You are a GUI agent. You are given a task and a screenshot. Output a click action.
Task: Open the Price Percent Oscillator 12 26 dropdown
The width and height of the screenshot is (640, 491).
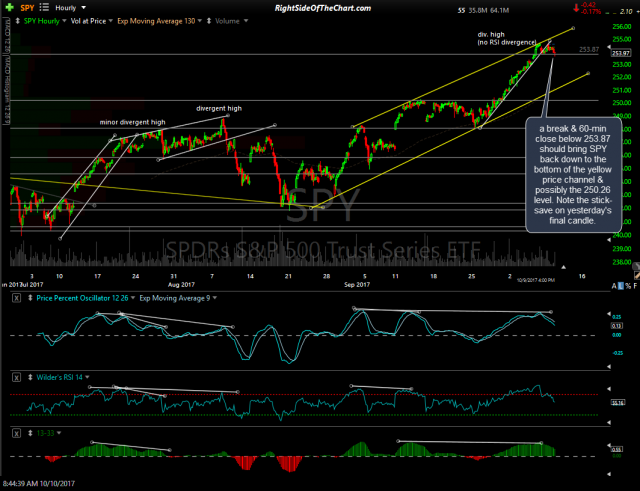point(132,298)
